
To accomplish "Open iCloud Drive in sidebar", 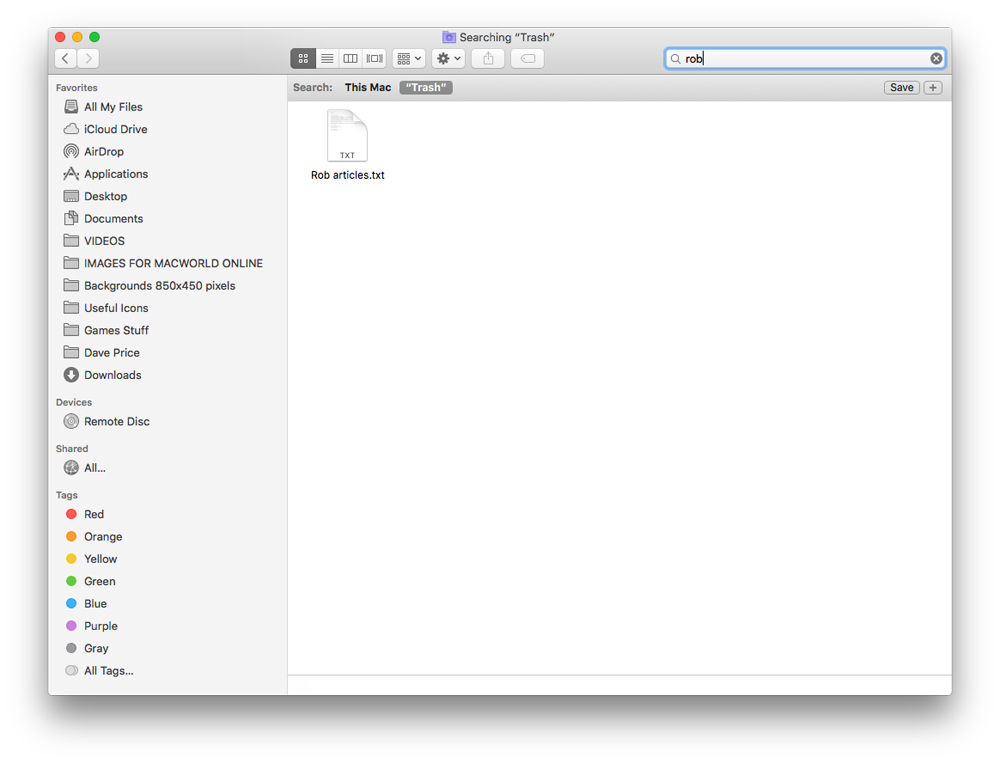I will pos(115,129).
